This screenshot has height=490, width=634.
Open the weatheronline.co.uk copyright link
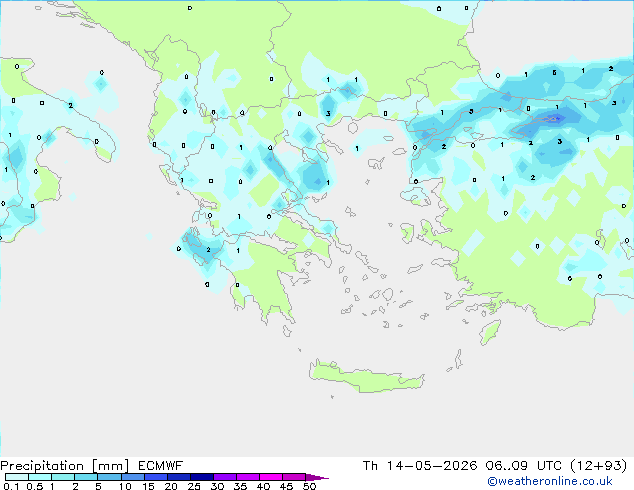[x=550, y=481]
